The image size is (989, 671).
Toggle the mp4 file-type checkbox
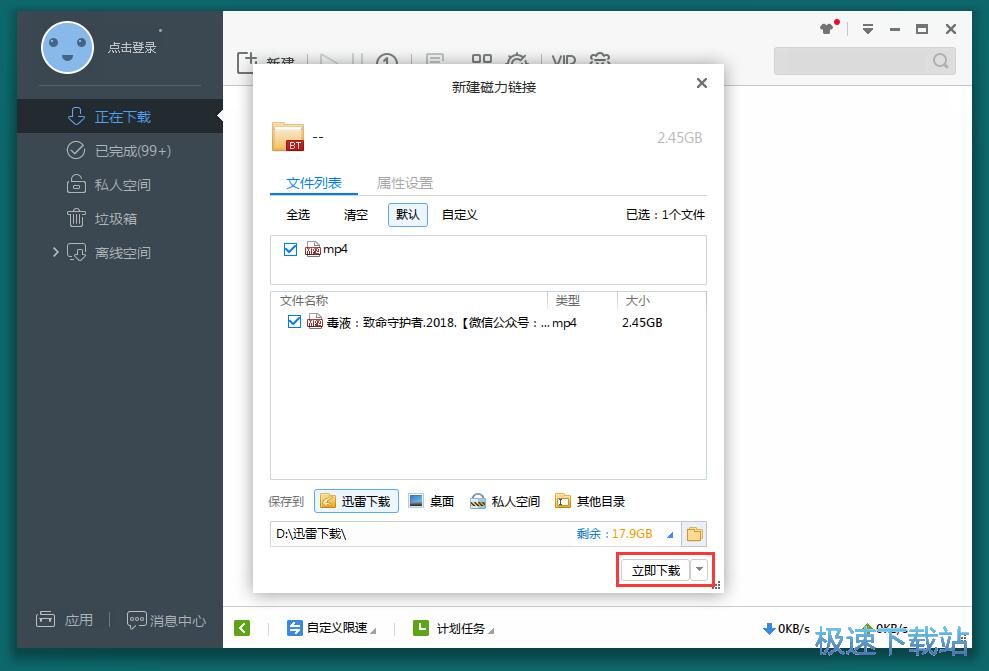[x=290, y=249]
